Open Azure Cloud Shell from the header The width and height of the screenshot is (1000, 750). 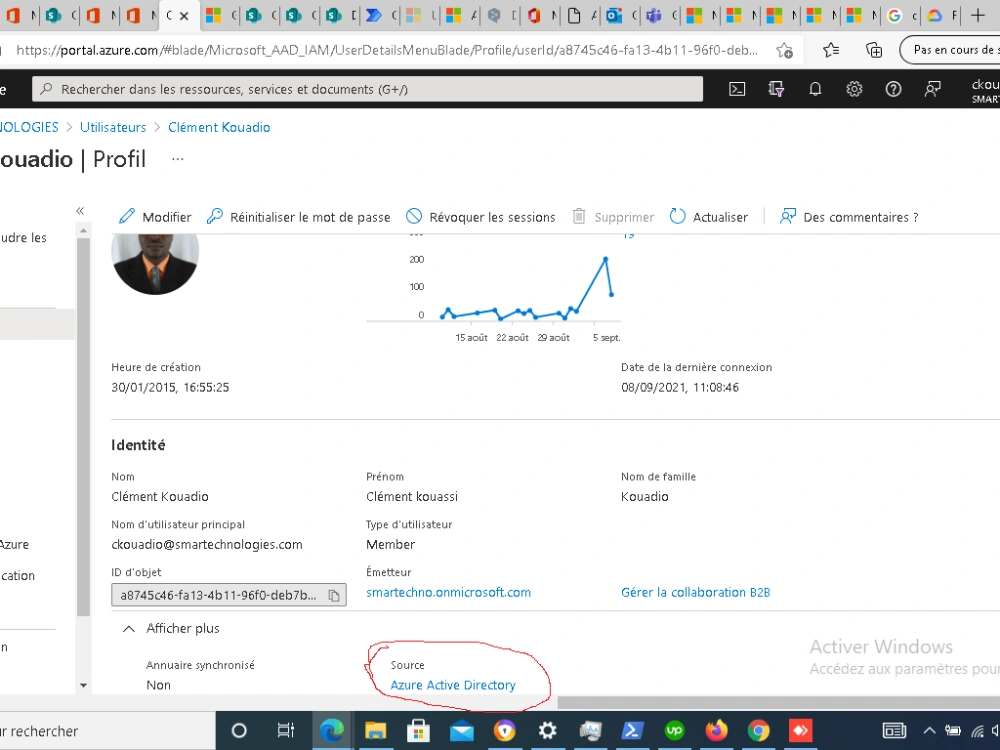click(x=737, y=89)
